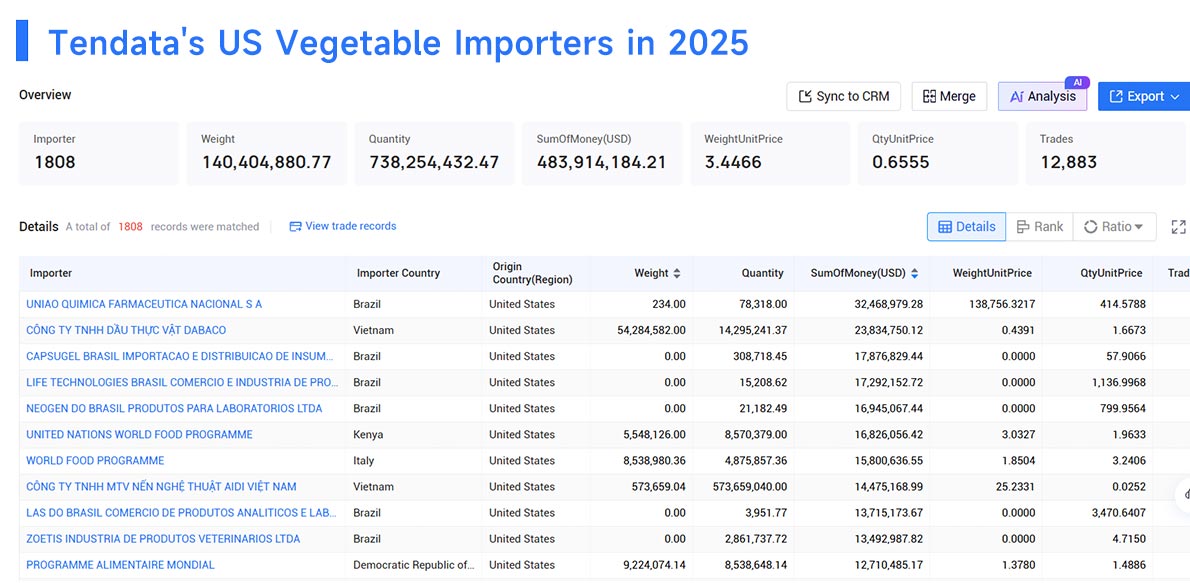Open UNITED NATIONS WORLD FOOD PROGRAMME link
This screenshot has height=583, width=1190.
coord(140,434)
